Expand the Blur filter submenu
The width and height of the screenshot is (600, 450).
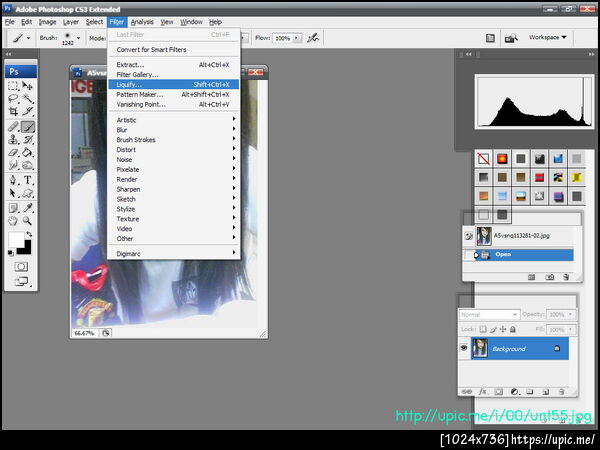(x=174, y=130)
